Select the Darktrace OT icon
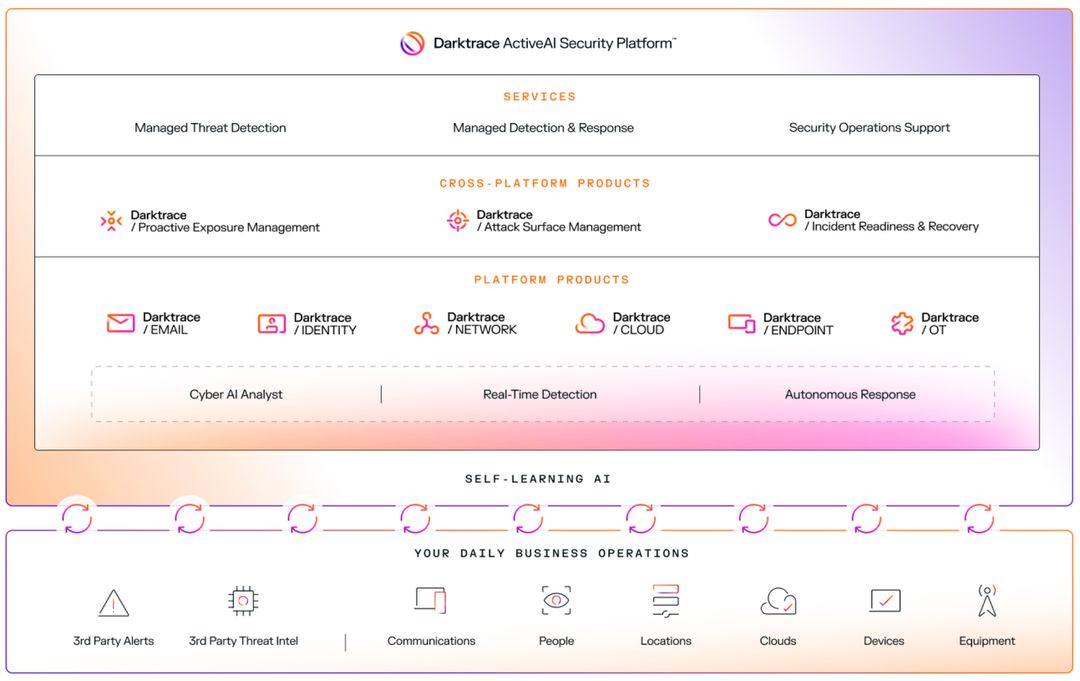 tap(901, 322)
